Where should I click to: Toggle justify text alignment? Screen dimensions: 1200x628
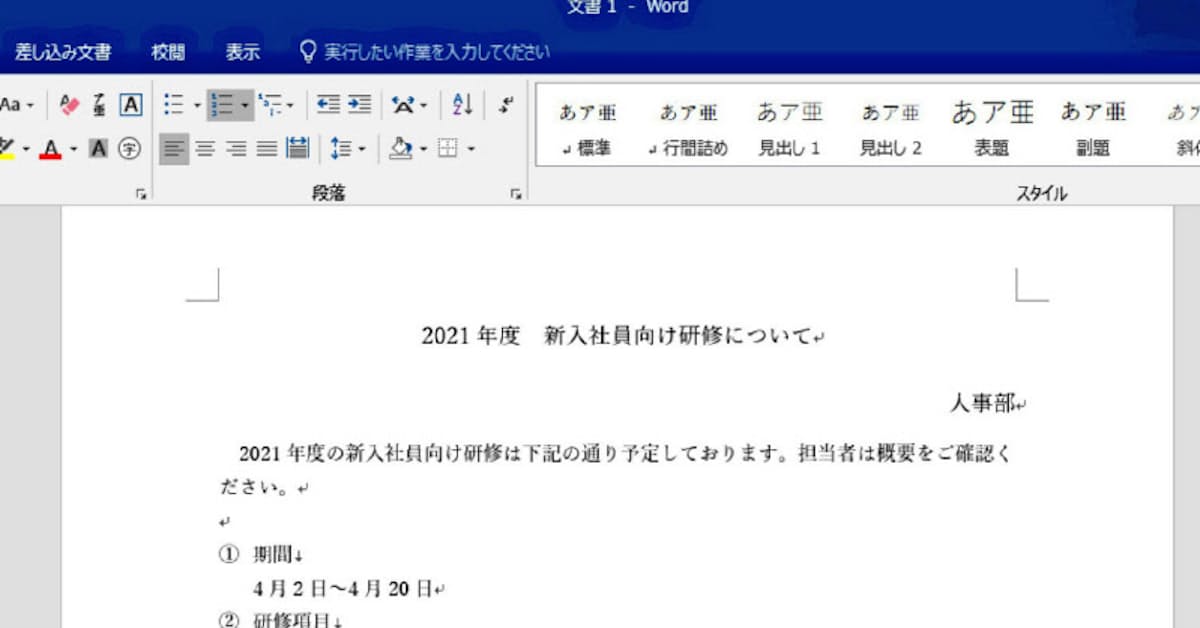pos(266,149)
